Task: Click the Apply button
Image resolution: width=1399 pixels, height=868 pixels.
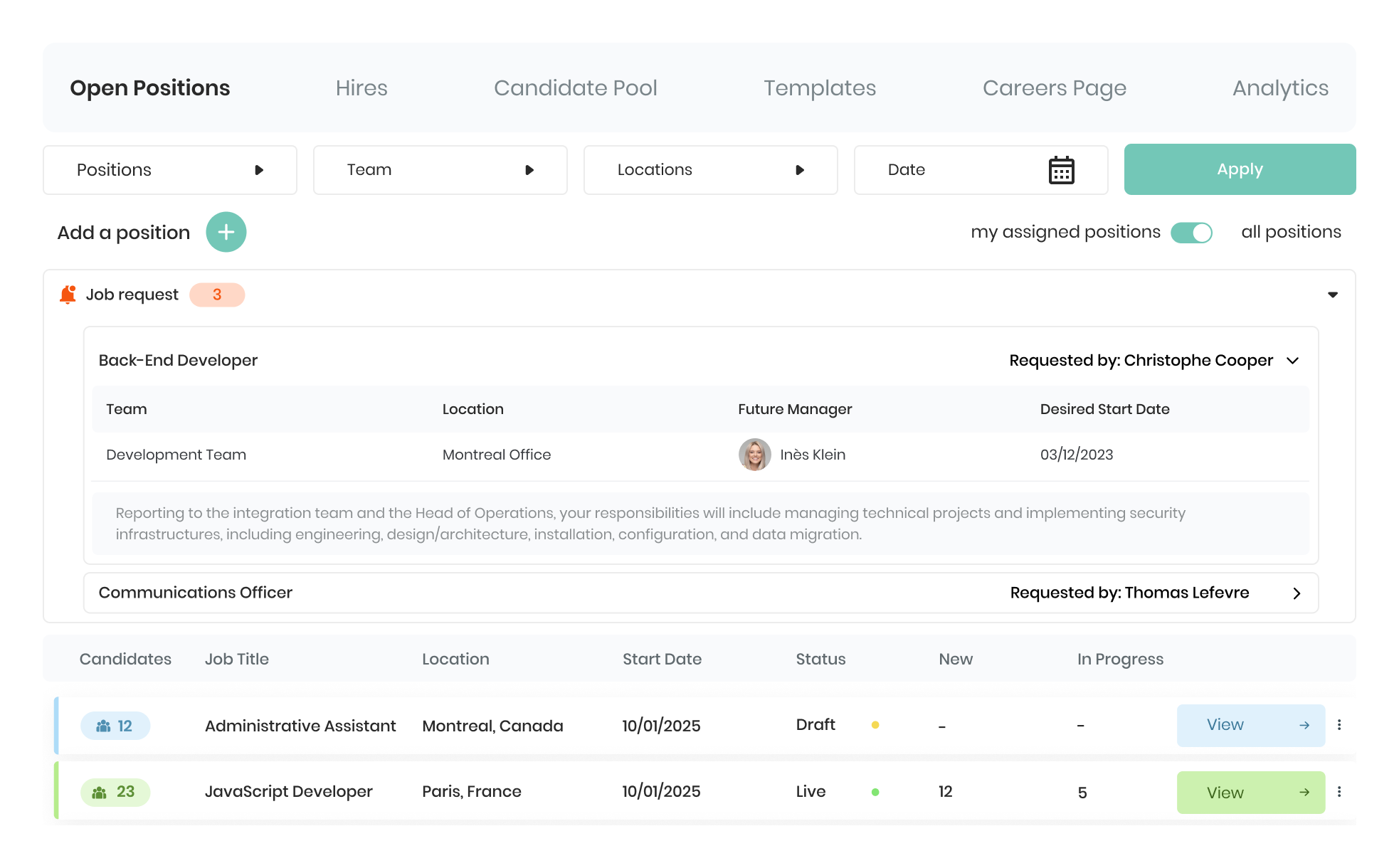Action: 1240,169
